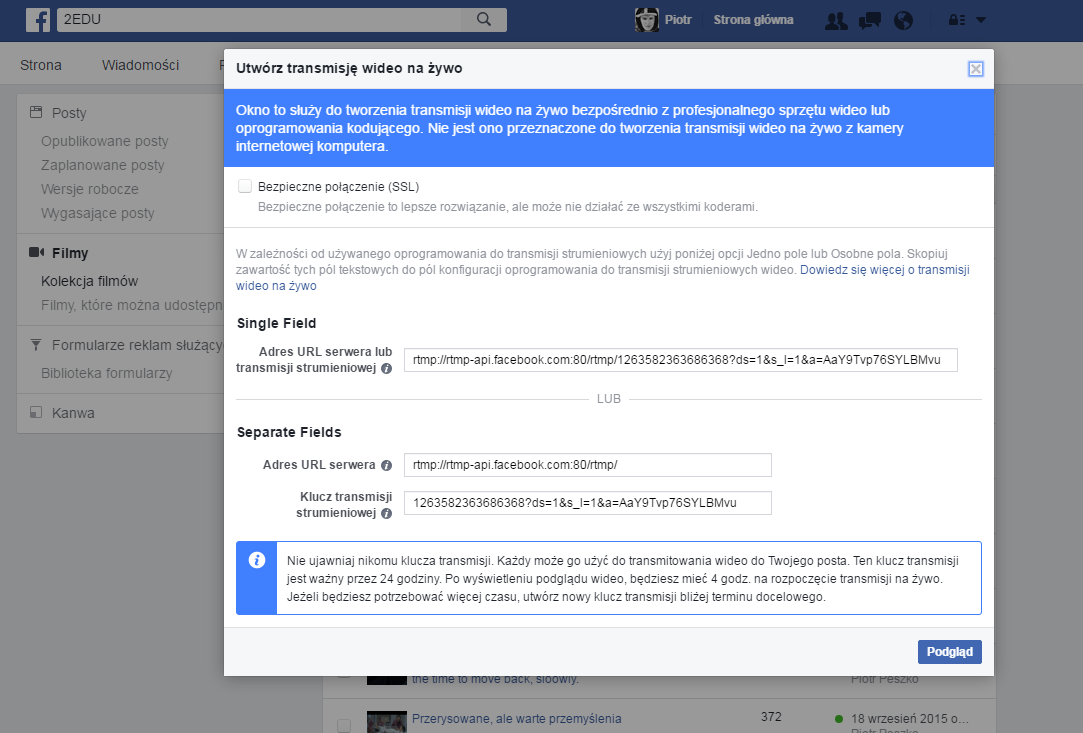Open Biblioteka formularzy in sidebar
The image size is (1083, 733).
tap(106, 373)
